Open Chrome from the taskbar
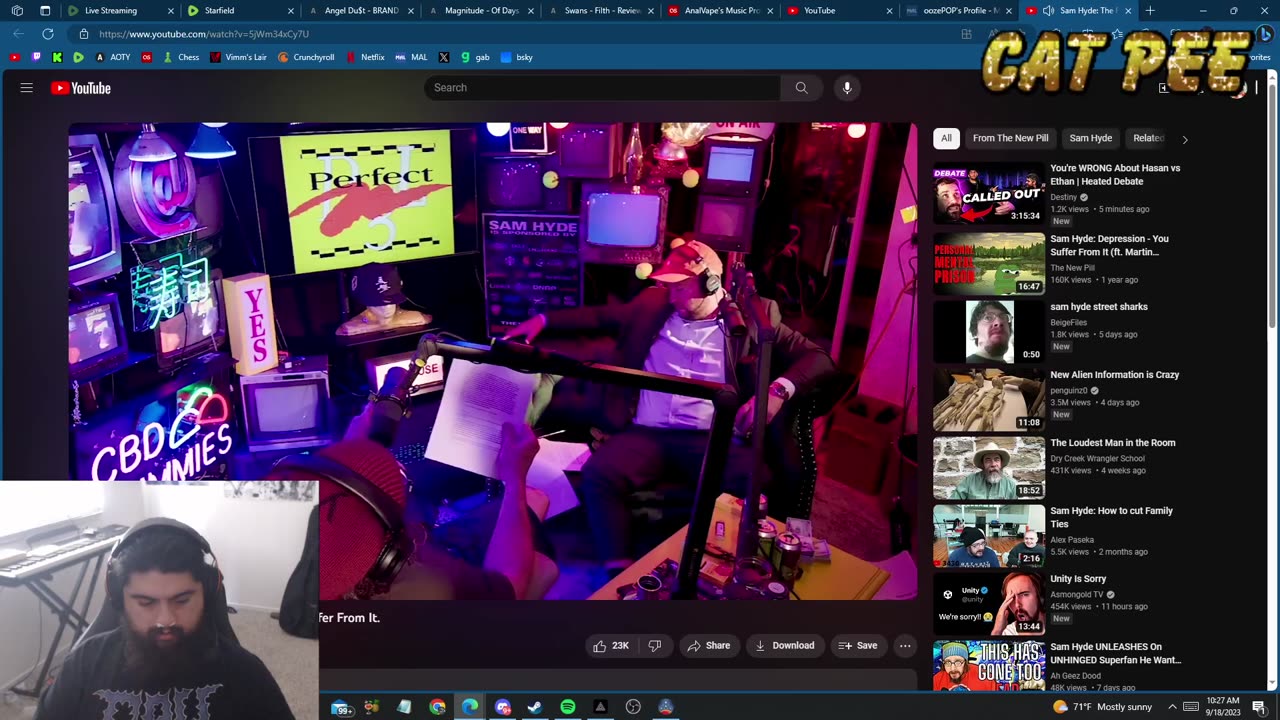Viewport: 1280px width, 720px height. [437, 707]
